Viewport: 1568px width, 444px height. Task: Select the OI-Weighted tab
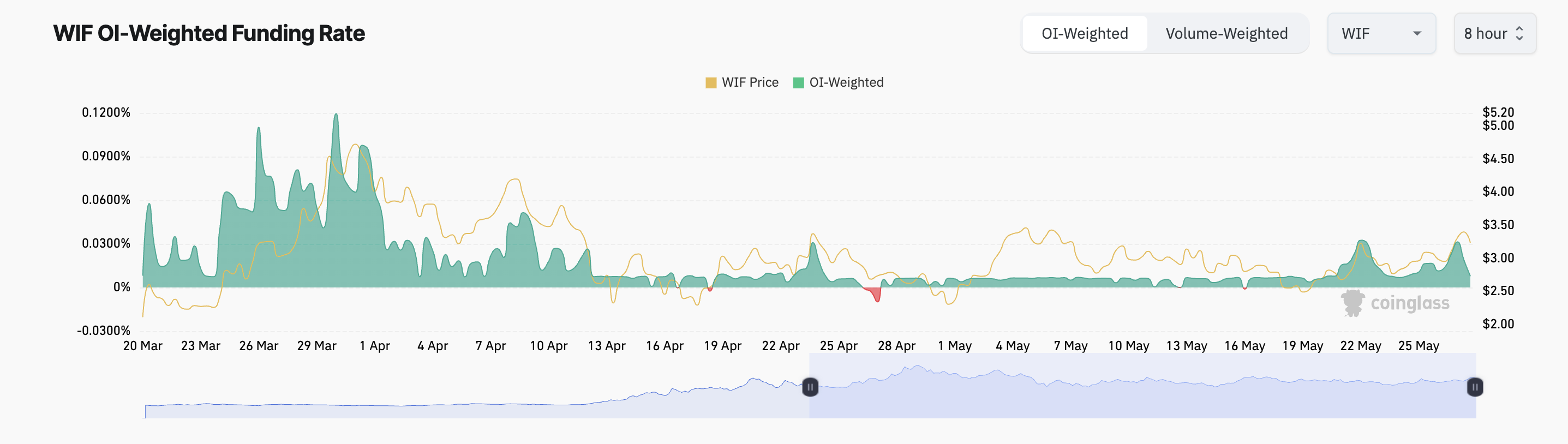coord(1085,33)
